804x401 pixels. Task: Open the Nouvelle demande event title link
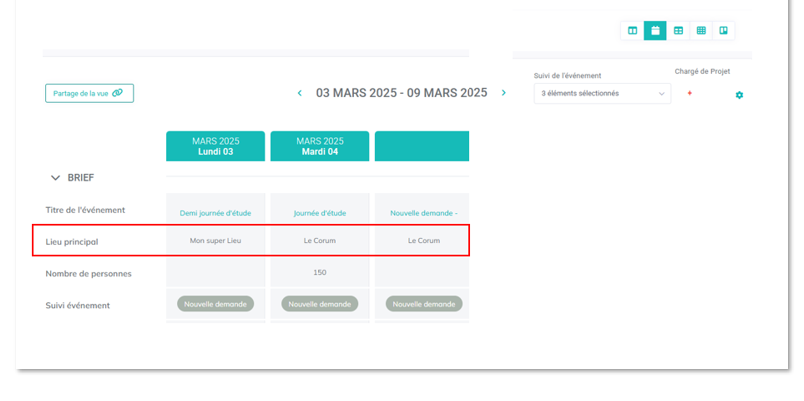[x=421, y=212]
